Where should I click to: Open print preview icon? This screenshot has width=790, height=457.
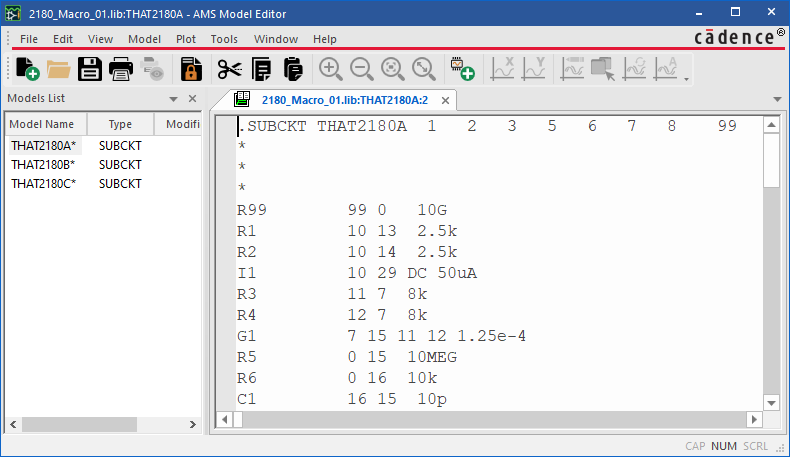tap(152, 69)
